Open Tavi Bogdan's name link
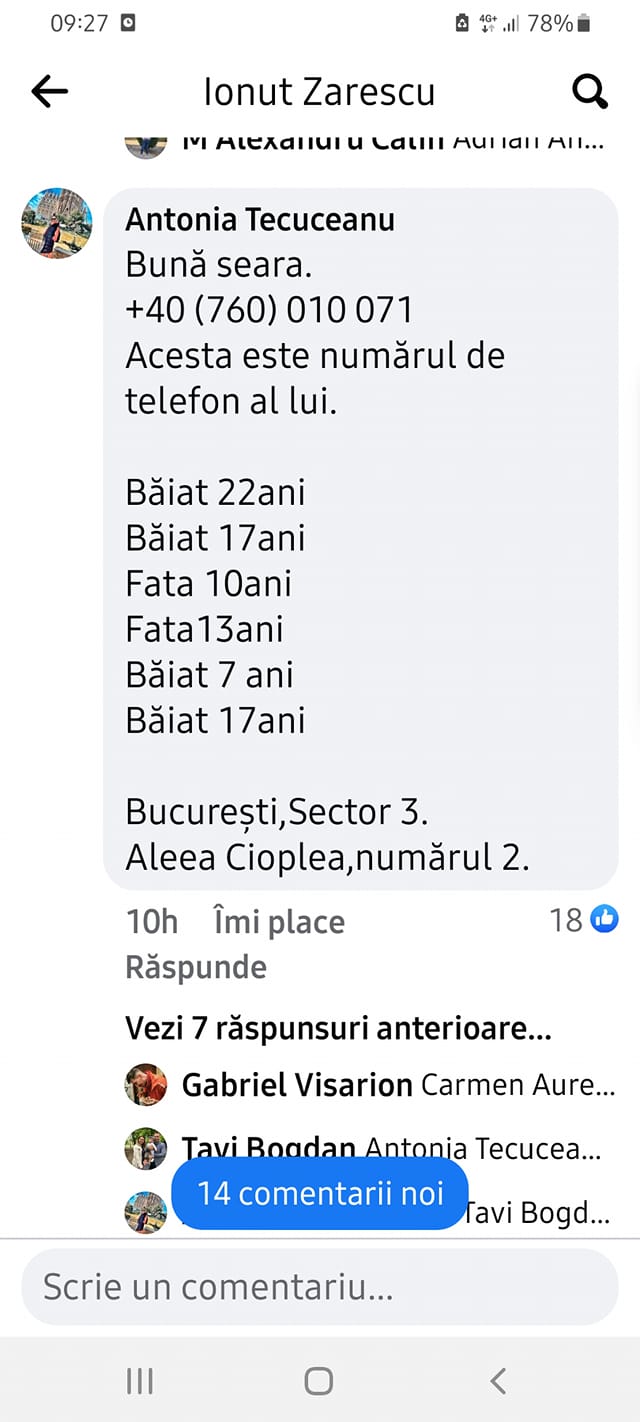Screen dimensions: 640x1422 pos(270,1148)
